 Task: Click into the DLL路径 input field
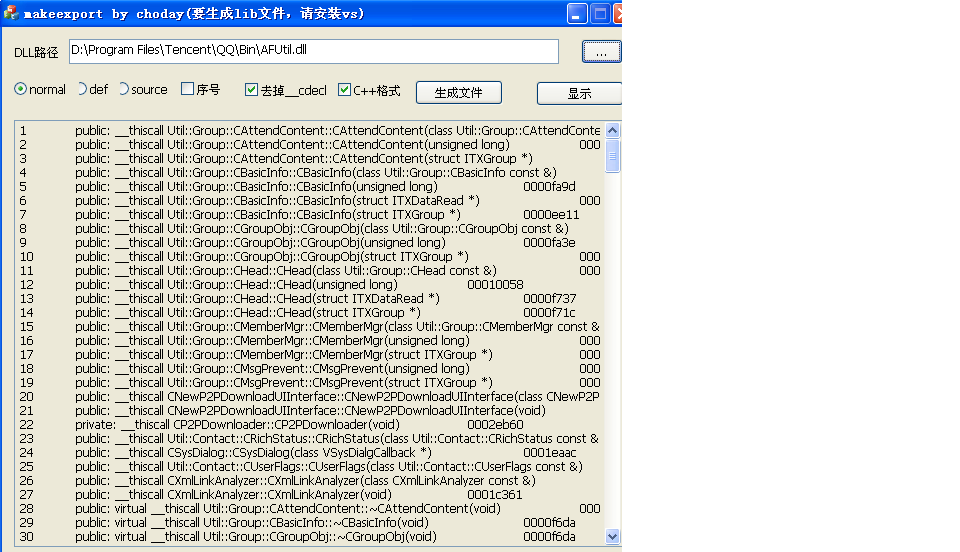(x=313, y=51)
